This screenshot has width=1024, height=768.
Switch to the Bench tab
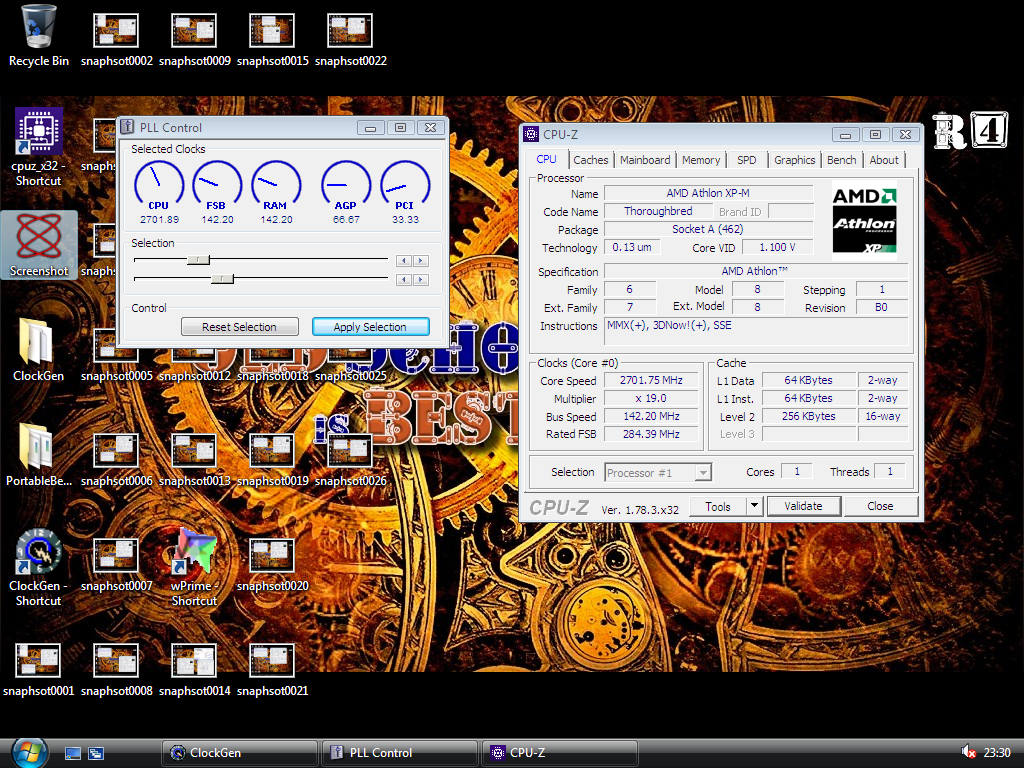coord(841,160)
